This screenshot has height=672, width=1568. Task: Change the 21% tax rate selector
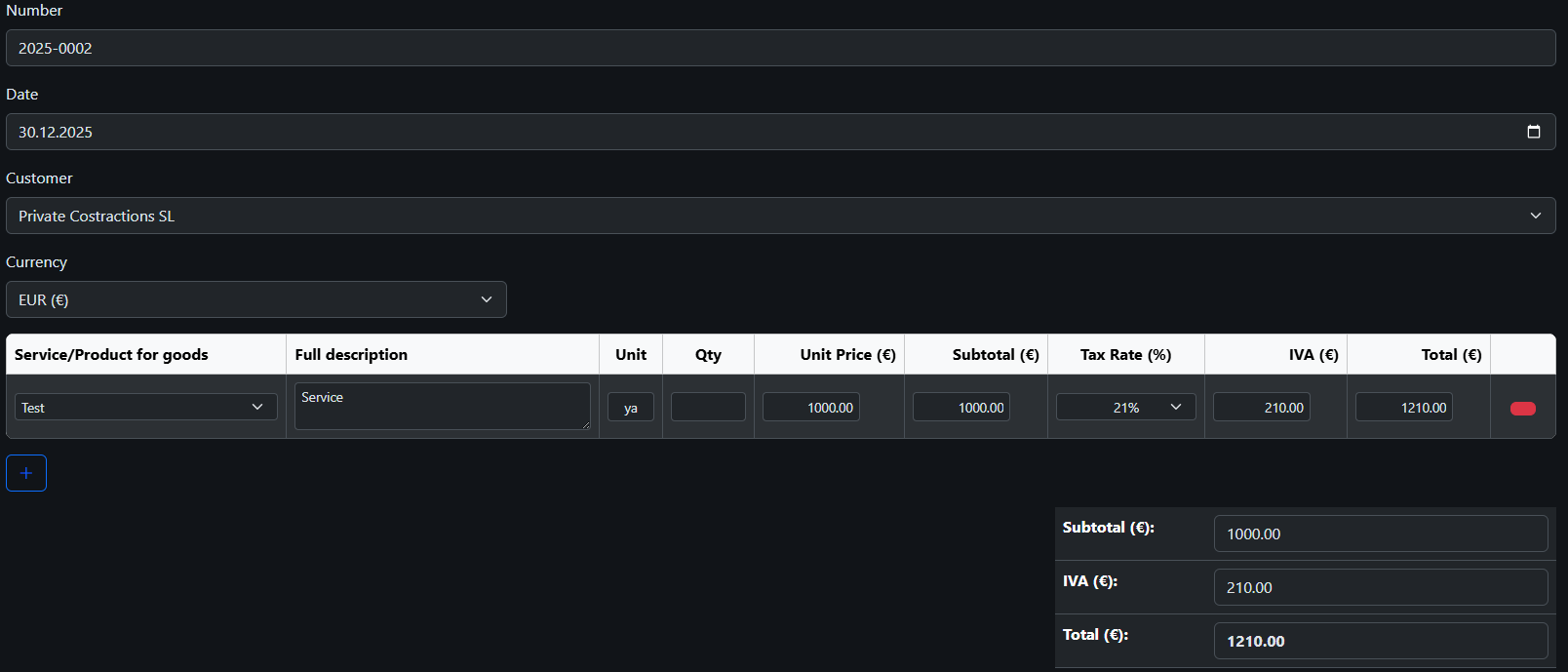pyautogui.click(x=1125, y=408)
